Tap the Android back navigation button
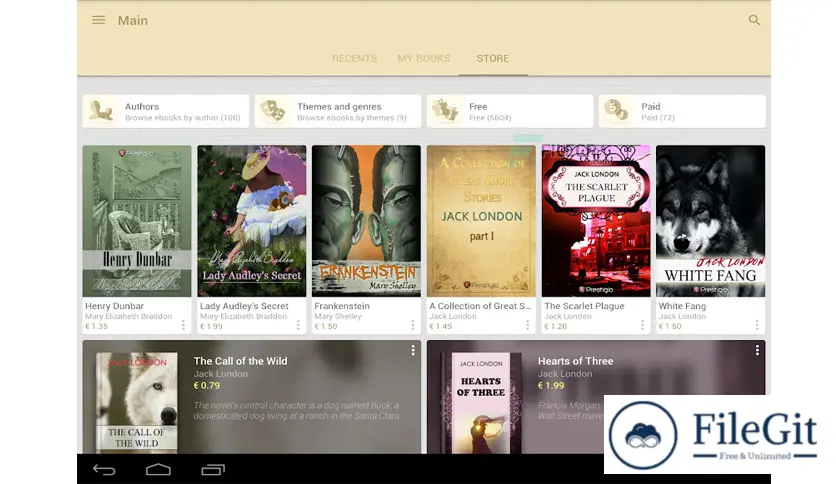 click(104, 470)
